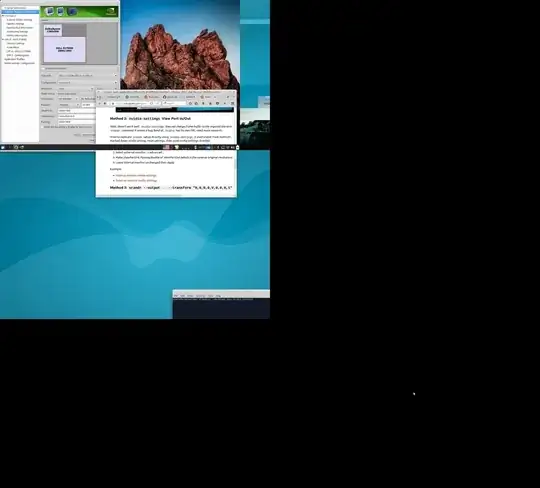Toggle checkbox below the Panning field
This screenshot has width=540, height=488.
click(42, 127)
